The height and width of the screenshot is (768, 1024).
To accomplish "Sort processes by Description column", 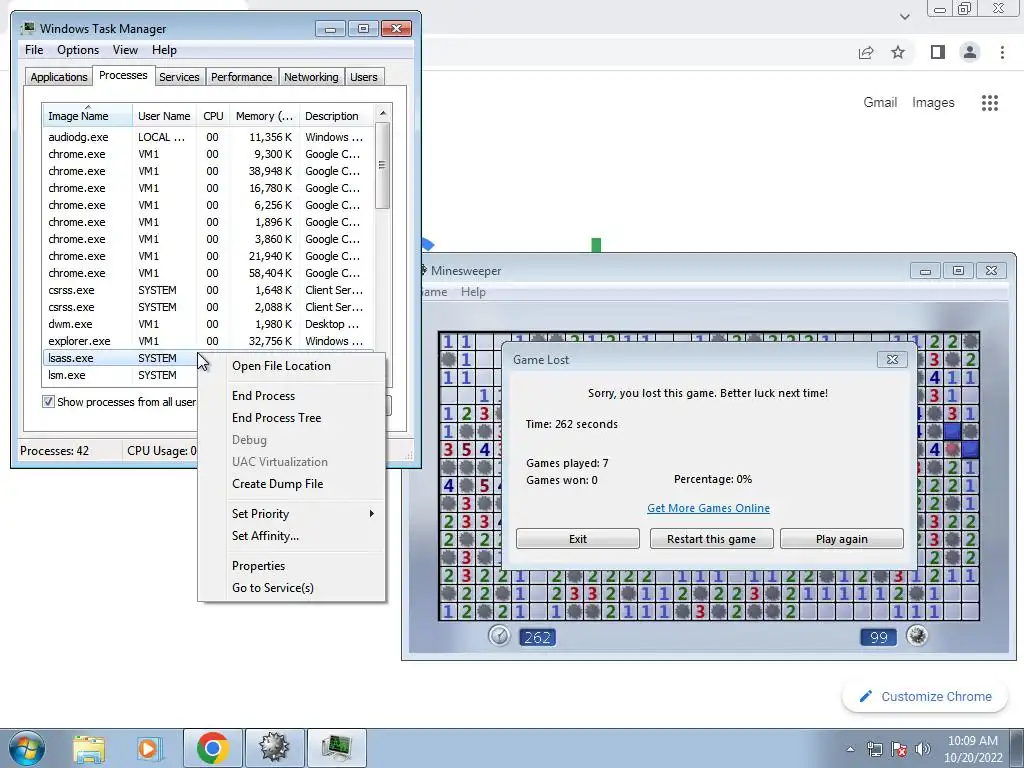I will pos(336,116).
